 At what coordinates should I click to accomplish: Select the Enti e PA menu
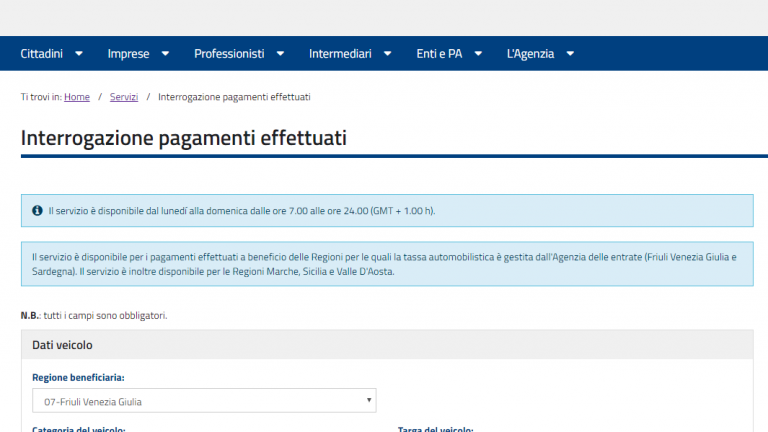(x=439, y=54)
